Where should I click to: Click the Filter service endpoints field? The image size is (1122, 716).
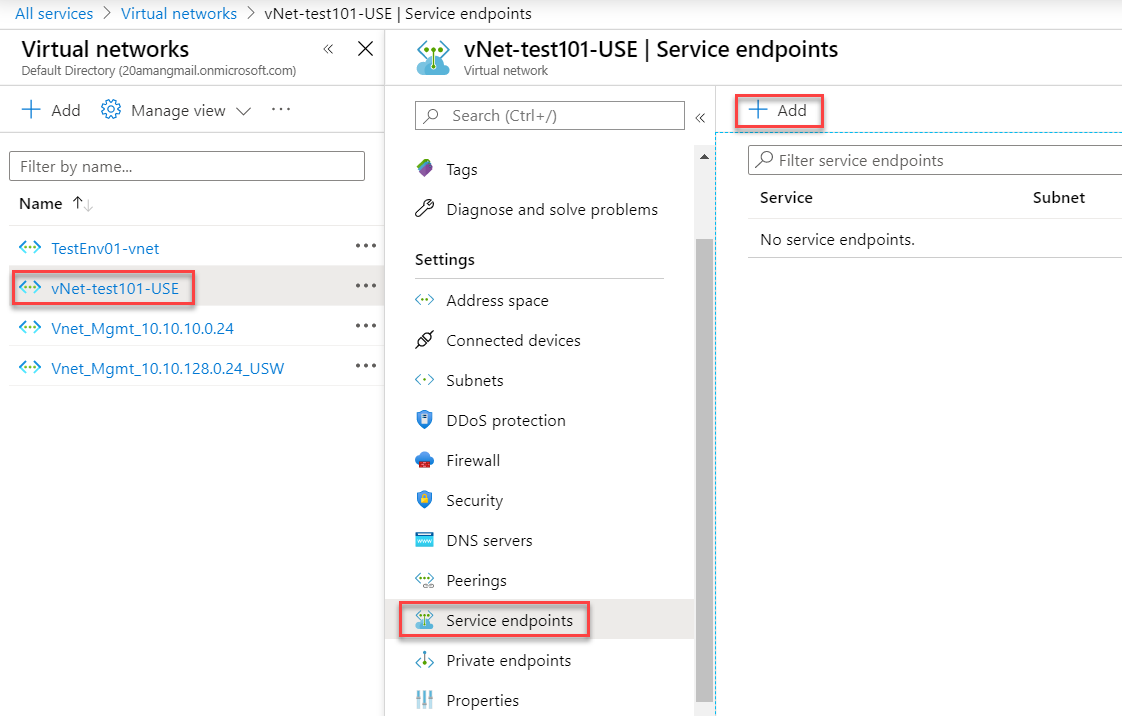click(x=935, y=160)
